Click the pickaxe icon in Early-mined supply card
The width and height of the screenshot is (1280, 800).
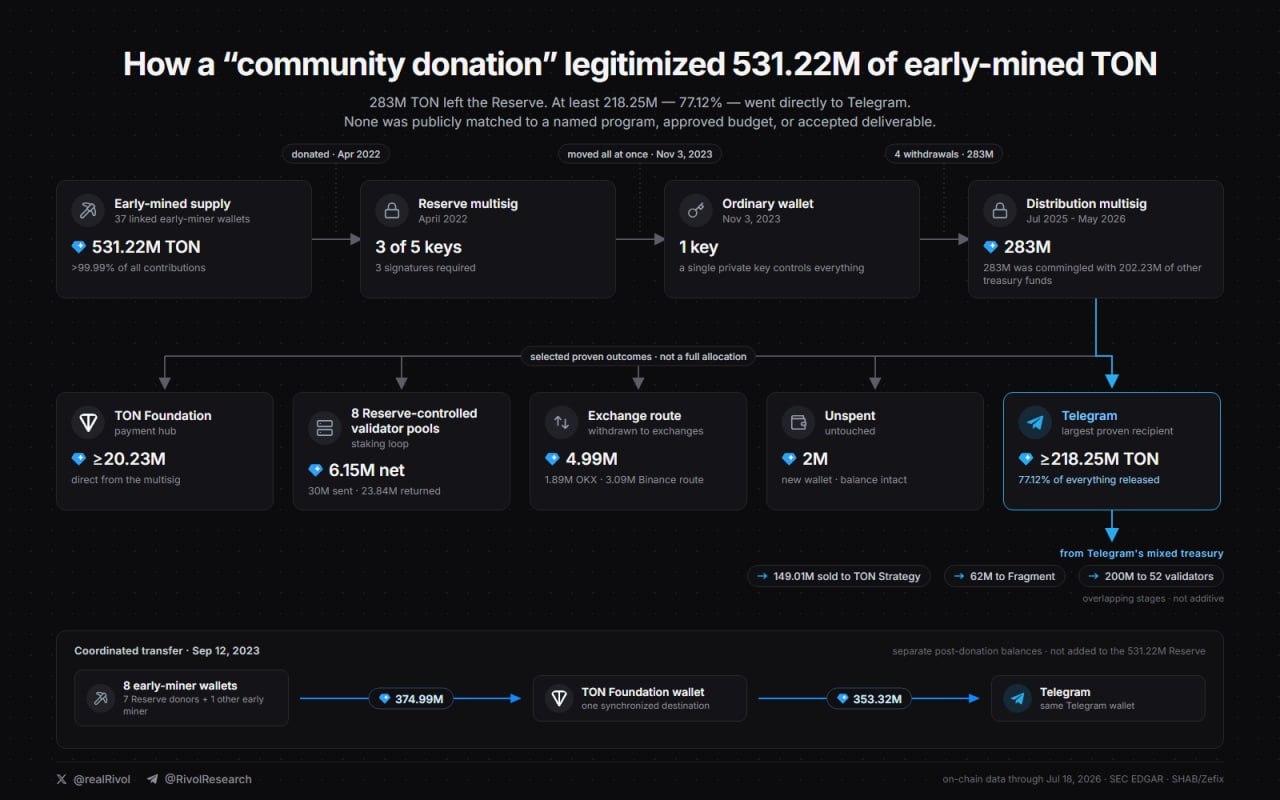coord(88,210)
